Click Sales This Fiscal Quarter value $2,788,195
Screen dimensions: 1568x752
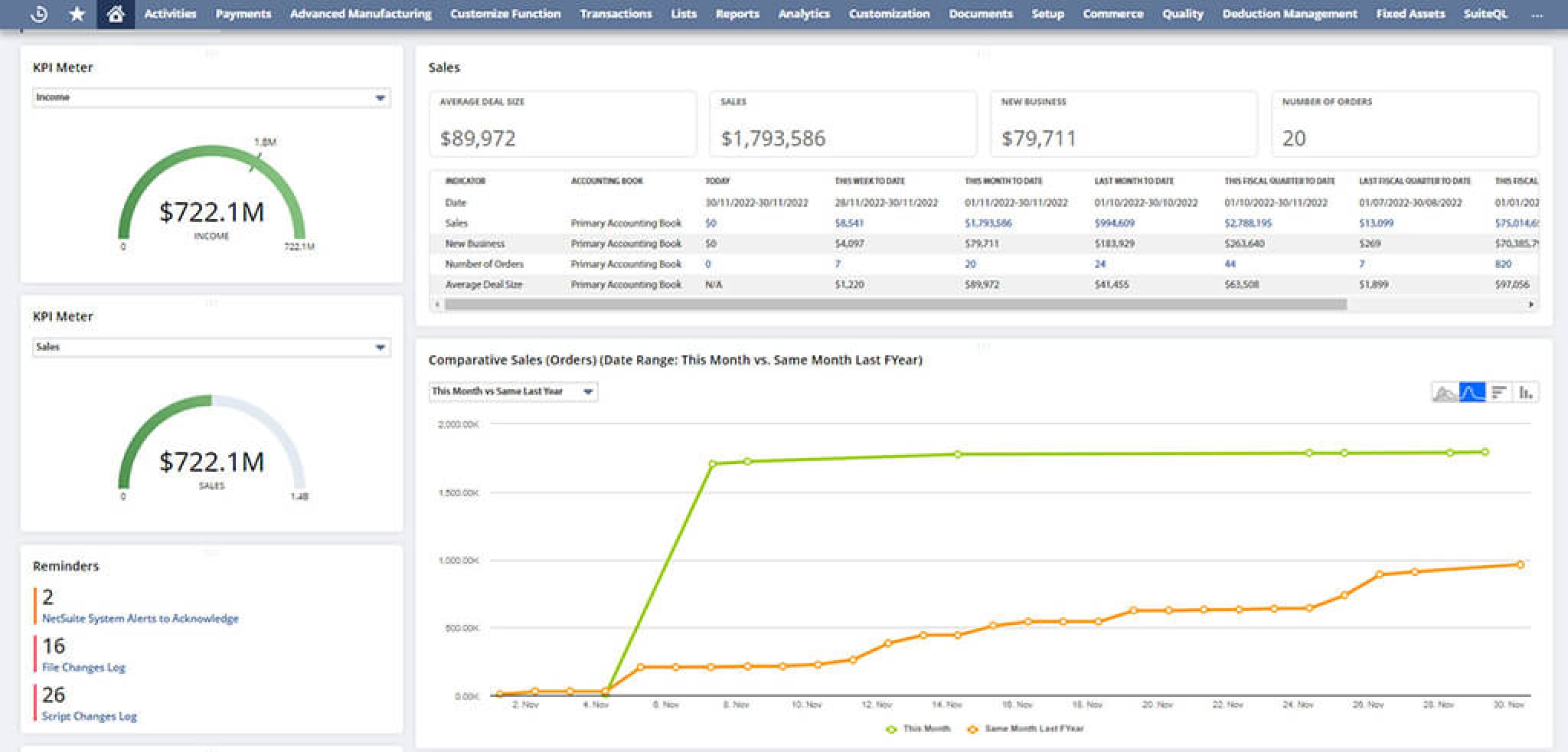point(1248,224)
